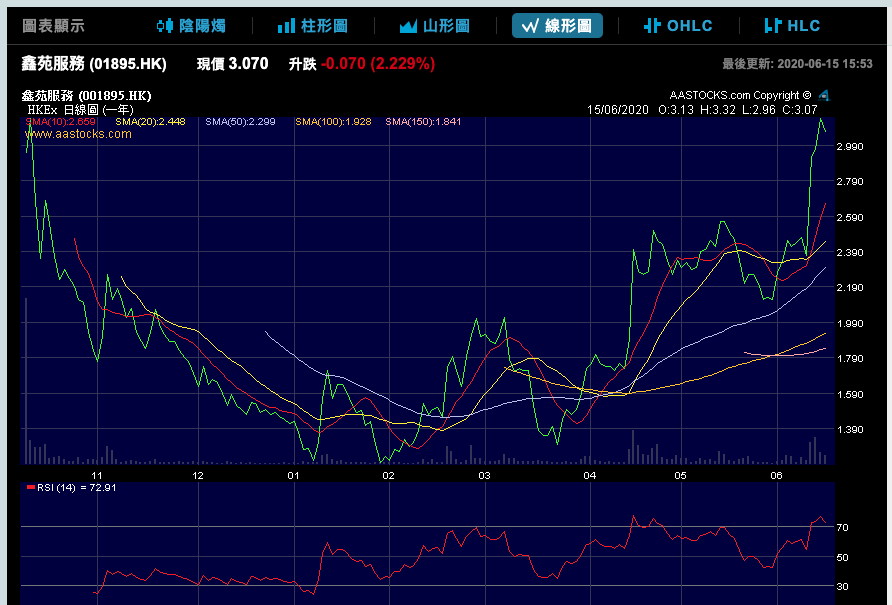The height and width of the screenshot is (605, 892).
Task: Click the RSI 70 level label
Action: pos(843,528)
